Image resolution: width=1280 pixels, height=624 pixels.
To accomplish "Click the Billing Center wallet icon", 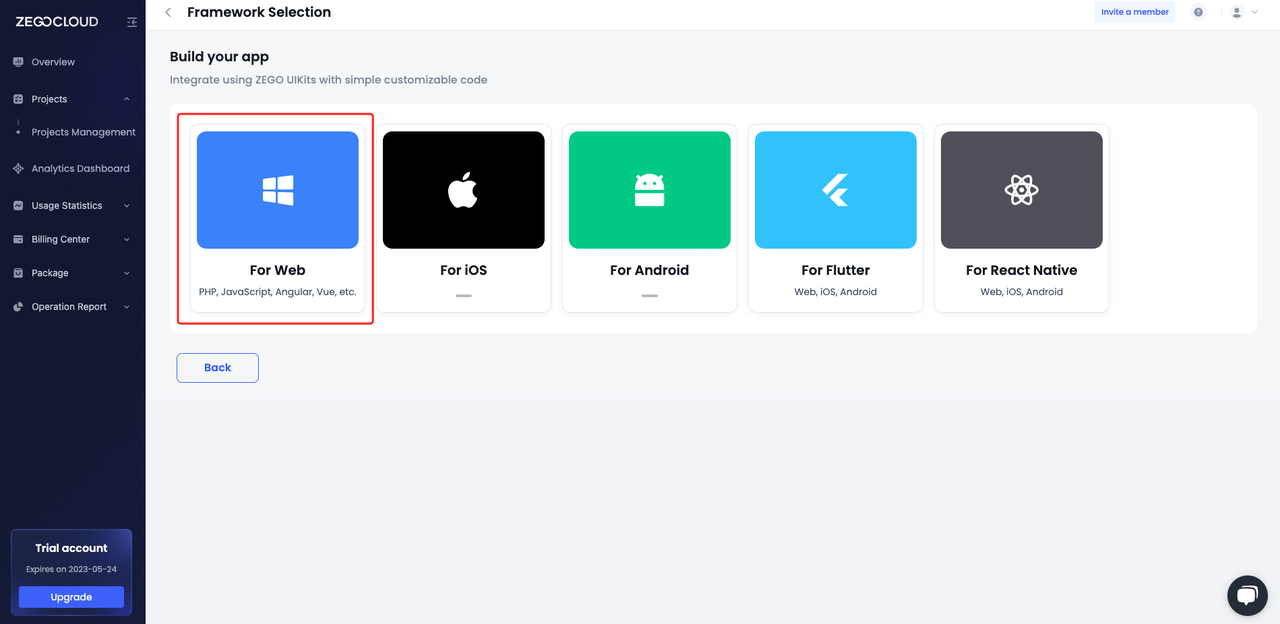I will (x=18, y=240).
